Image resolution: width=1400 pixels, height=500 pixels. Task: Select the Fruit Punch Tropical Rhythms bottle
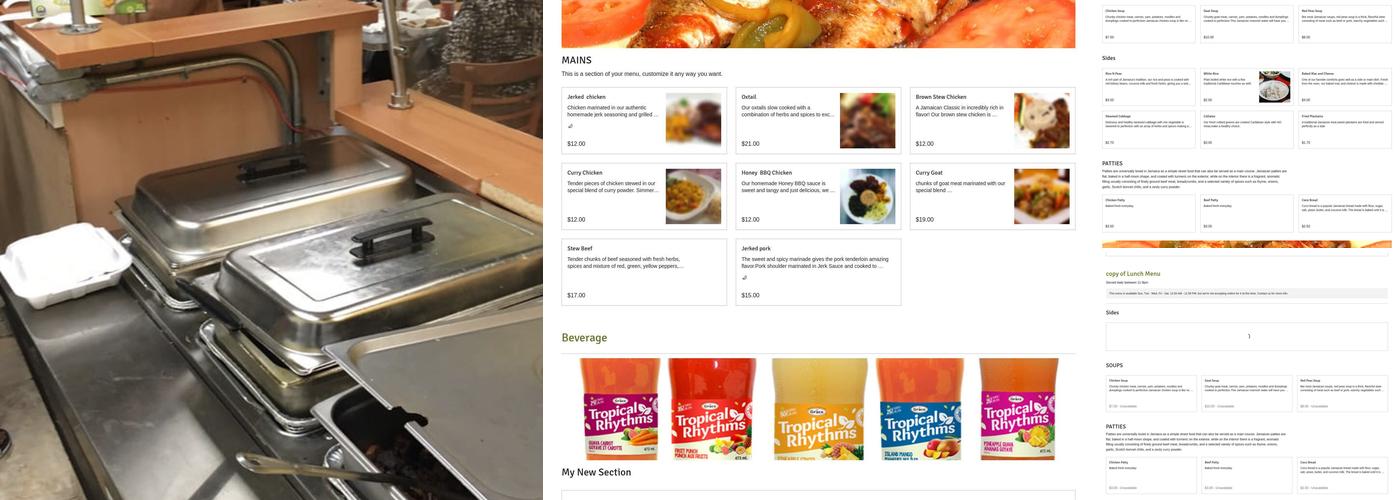[706, 409]
